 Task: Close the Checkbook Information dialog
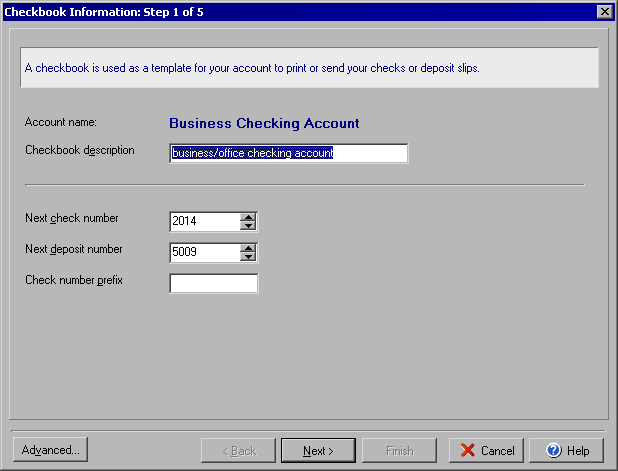coord(605,12)
